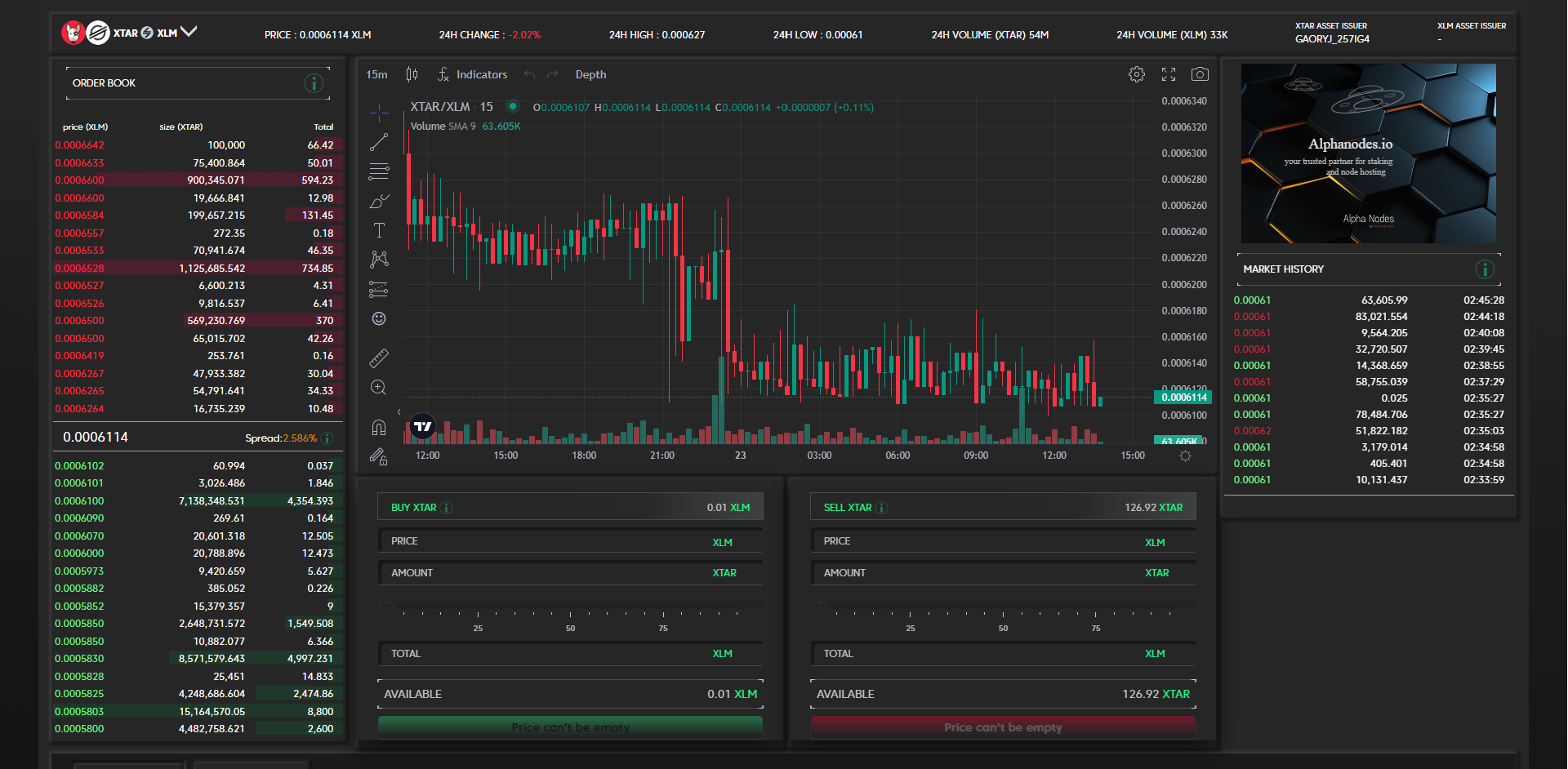Toggle the chart timezone settings icon
This screenshot has width=1568, height=769.
coord(1185,456)
